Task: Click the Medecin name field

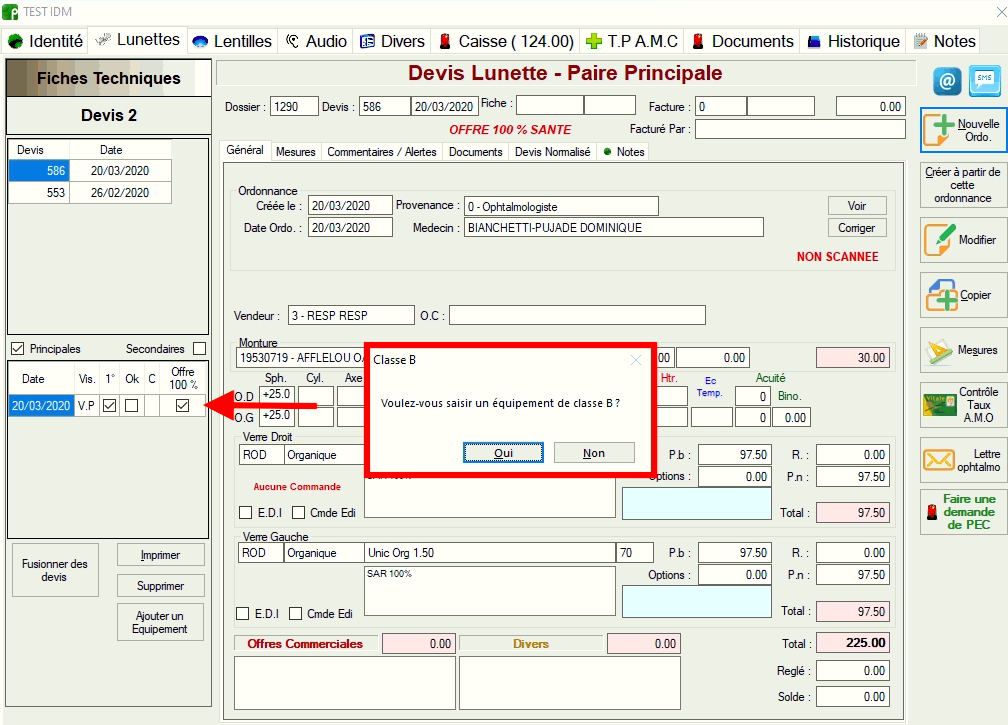Action: [614, 228]
